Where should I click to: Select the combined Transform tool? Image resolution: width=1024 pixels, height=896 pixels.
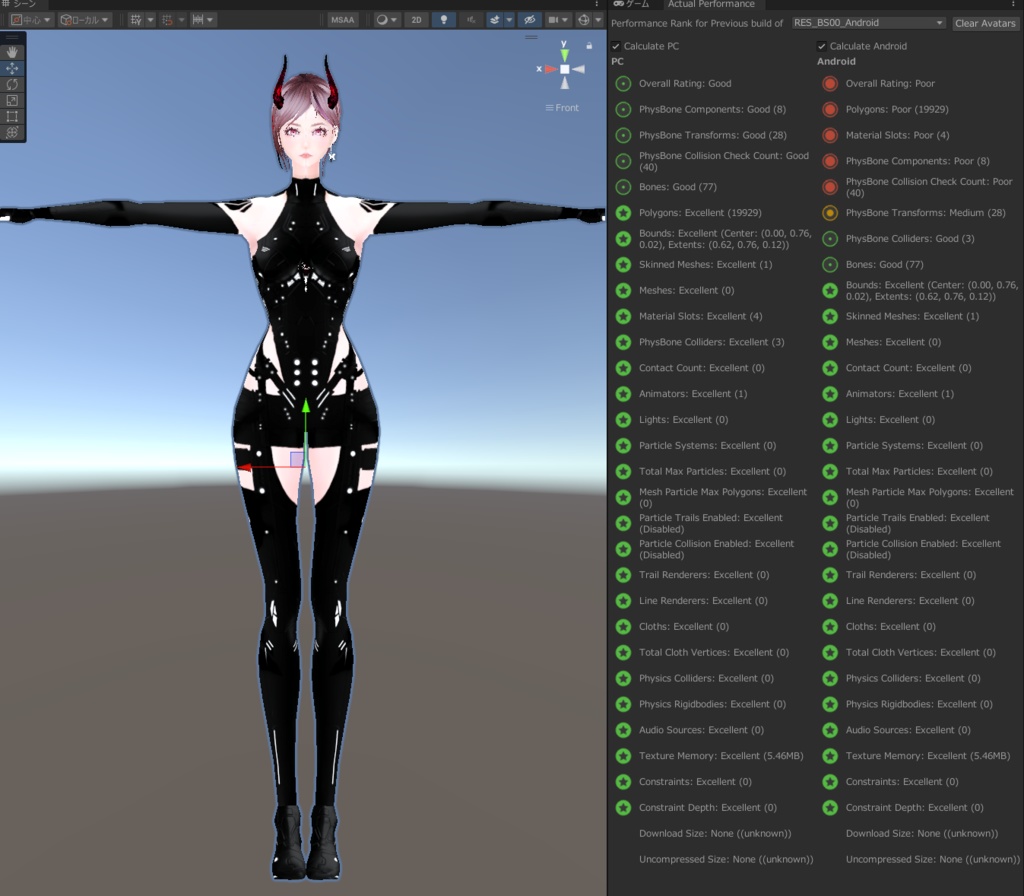[12, 132]
